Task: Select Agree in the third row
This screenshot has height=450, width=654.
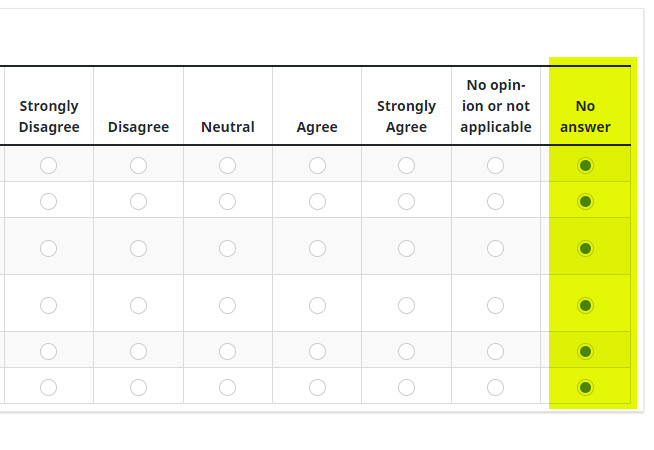Action: pos(317,248)
